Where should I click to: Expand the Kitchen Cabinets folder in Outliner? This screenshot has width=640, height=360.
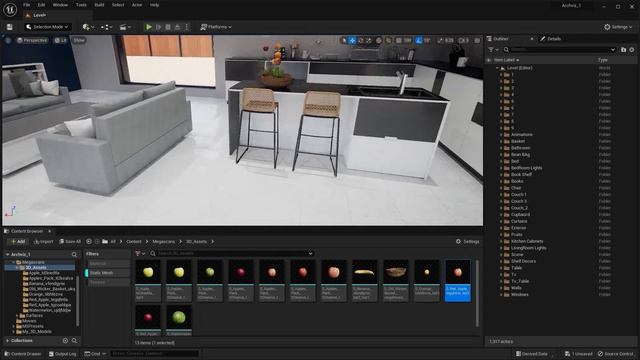point(501,241)
